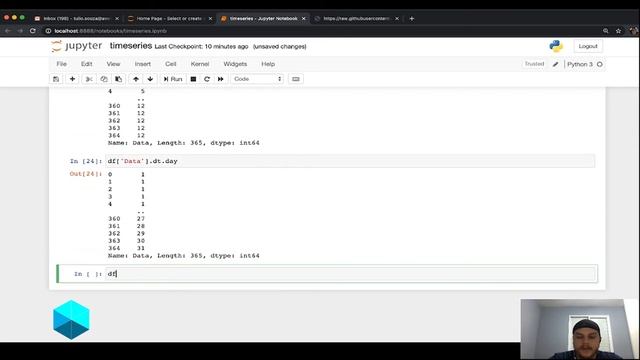Open the cell type Code dropdown
Screen dimensions: 640x360
(257, 79)
